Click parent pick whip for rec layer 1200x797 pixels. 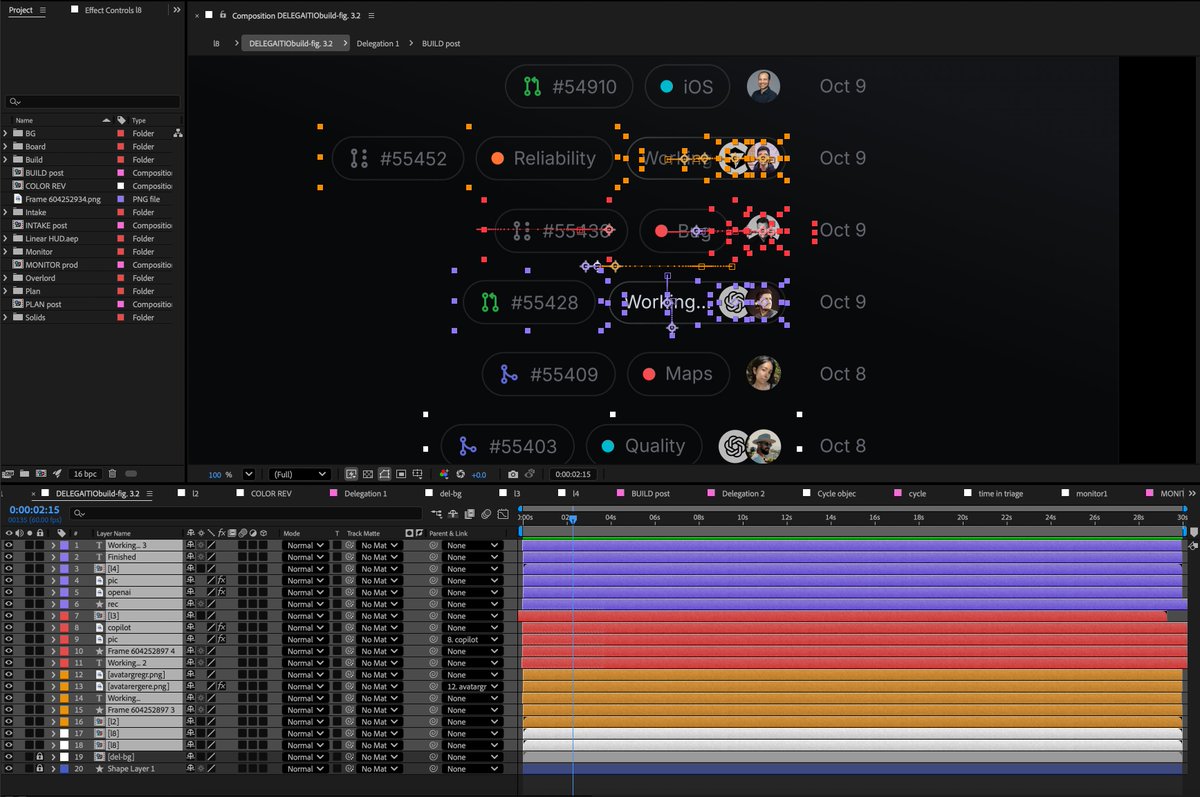click(434, 604)
